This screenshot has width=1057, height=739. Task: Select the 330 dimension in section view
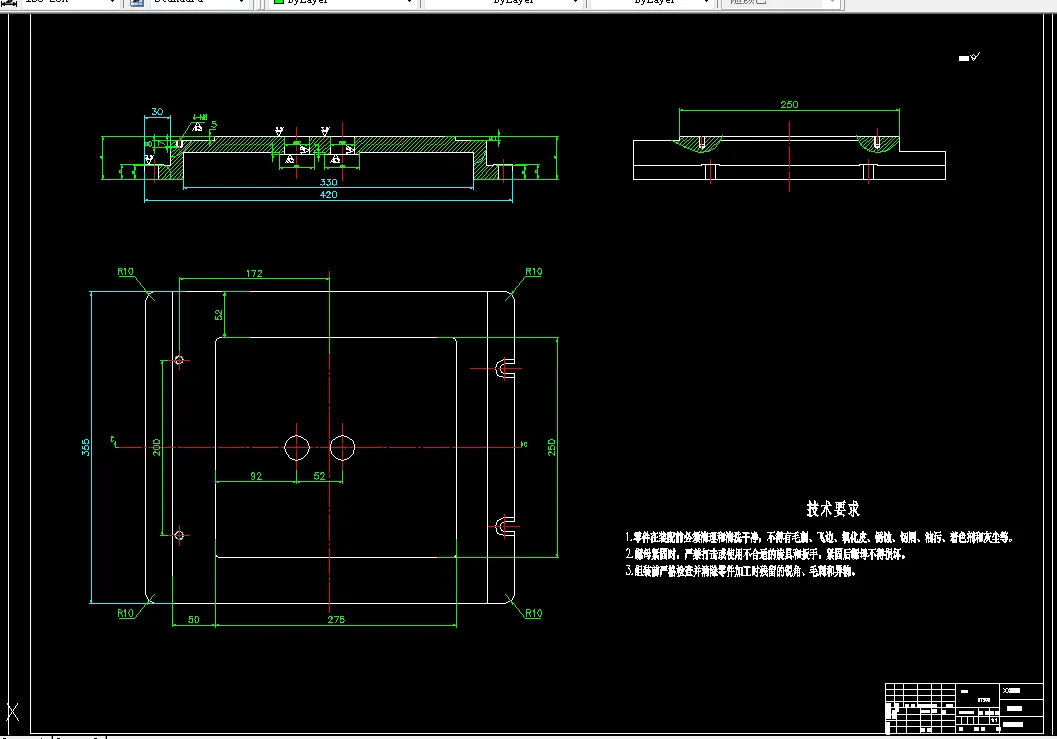328,182
